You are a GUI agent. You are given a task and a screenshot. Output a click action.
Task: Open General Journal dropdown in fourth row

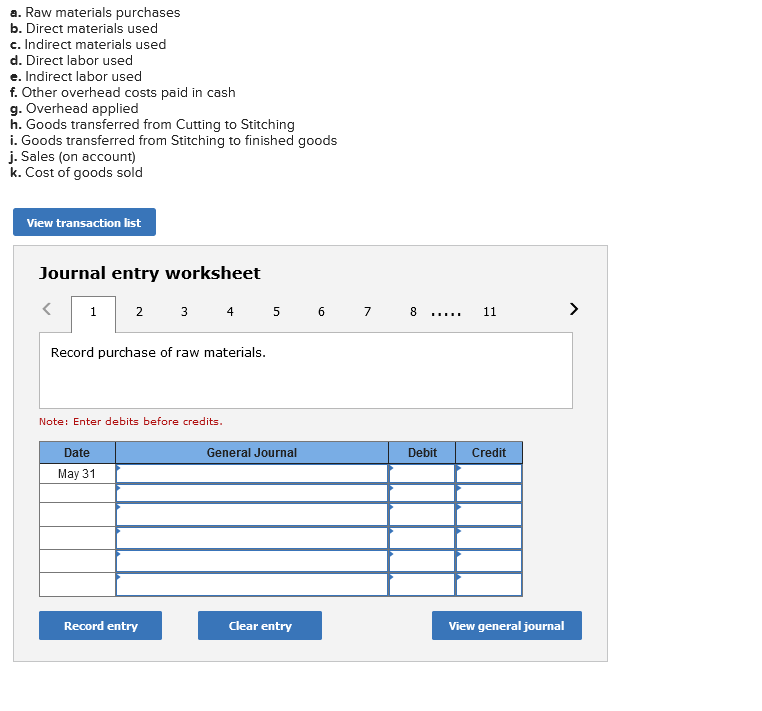[252, 538]
